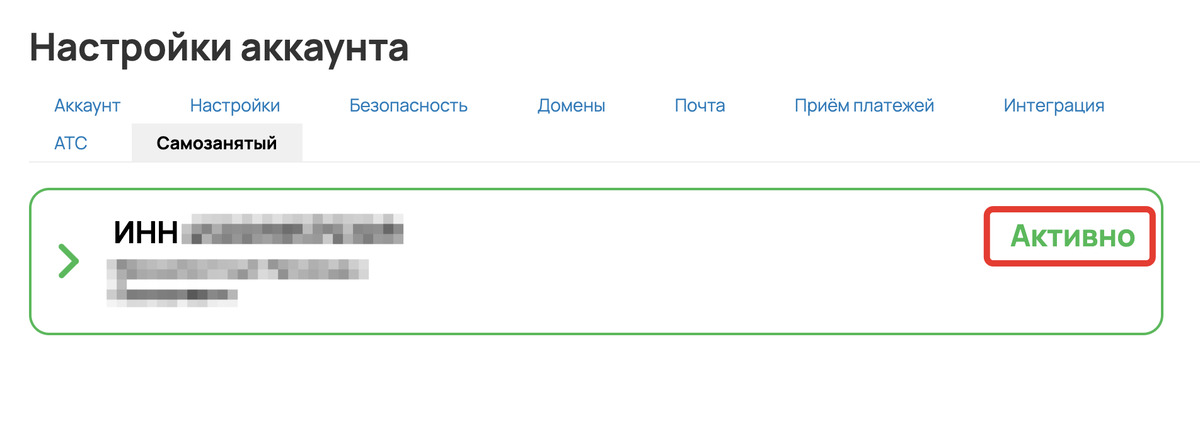The width and height of the screenshot is (1200, 431).
Task: Click the blank area below the ИНН card
Action: (x=600, y=385)
